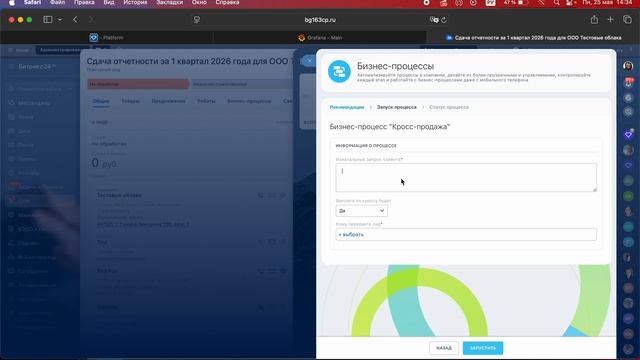Open the Вид menu

click(109, 2)
